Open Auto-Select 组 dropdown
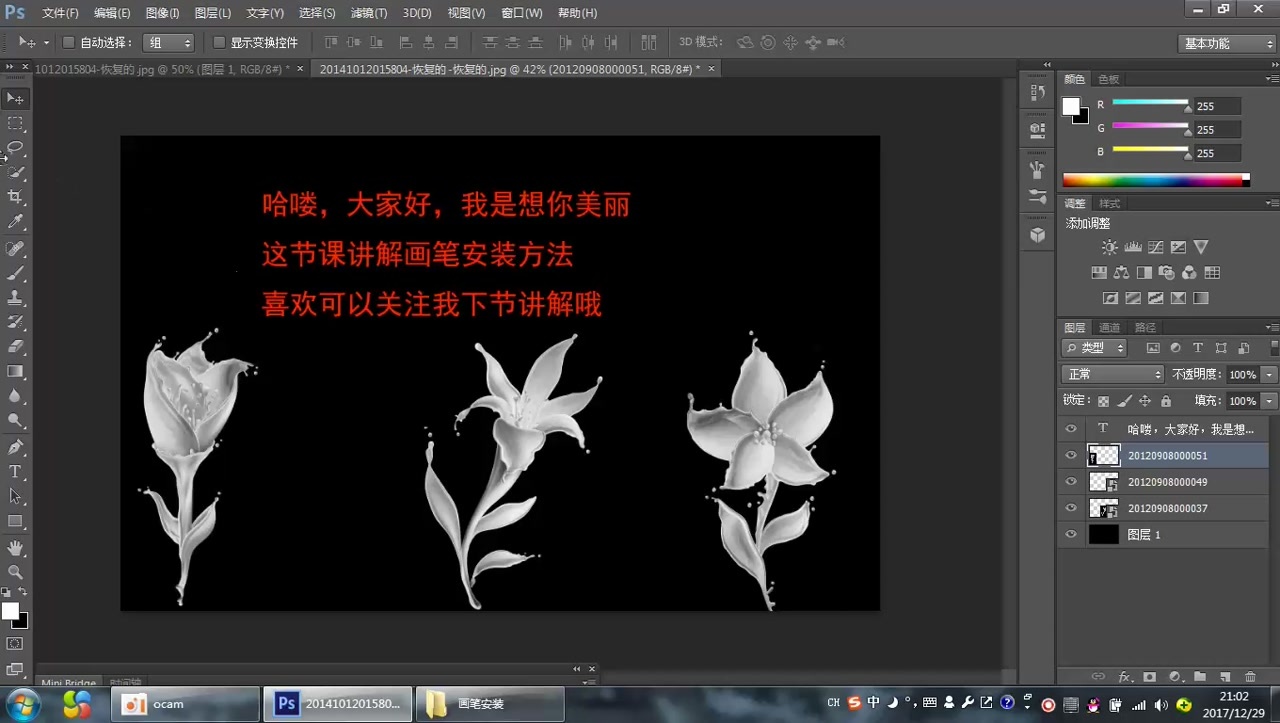Viewport: 1280px width, 723px height. click(x=168, y=43)
